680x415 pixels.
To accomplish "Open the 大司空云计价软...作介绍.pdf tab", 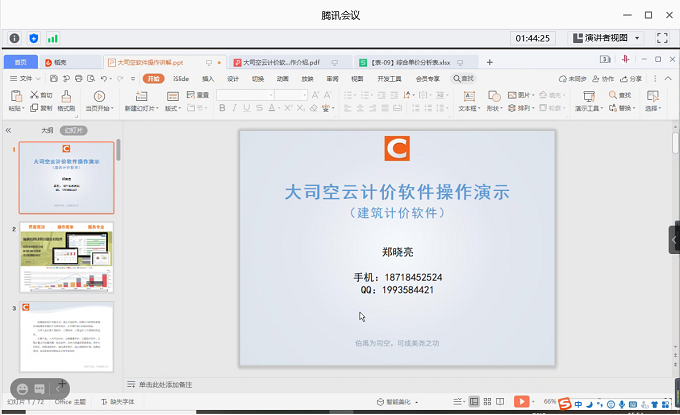I will point(281,62).
